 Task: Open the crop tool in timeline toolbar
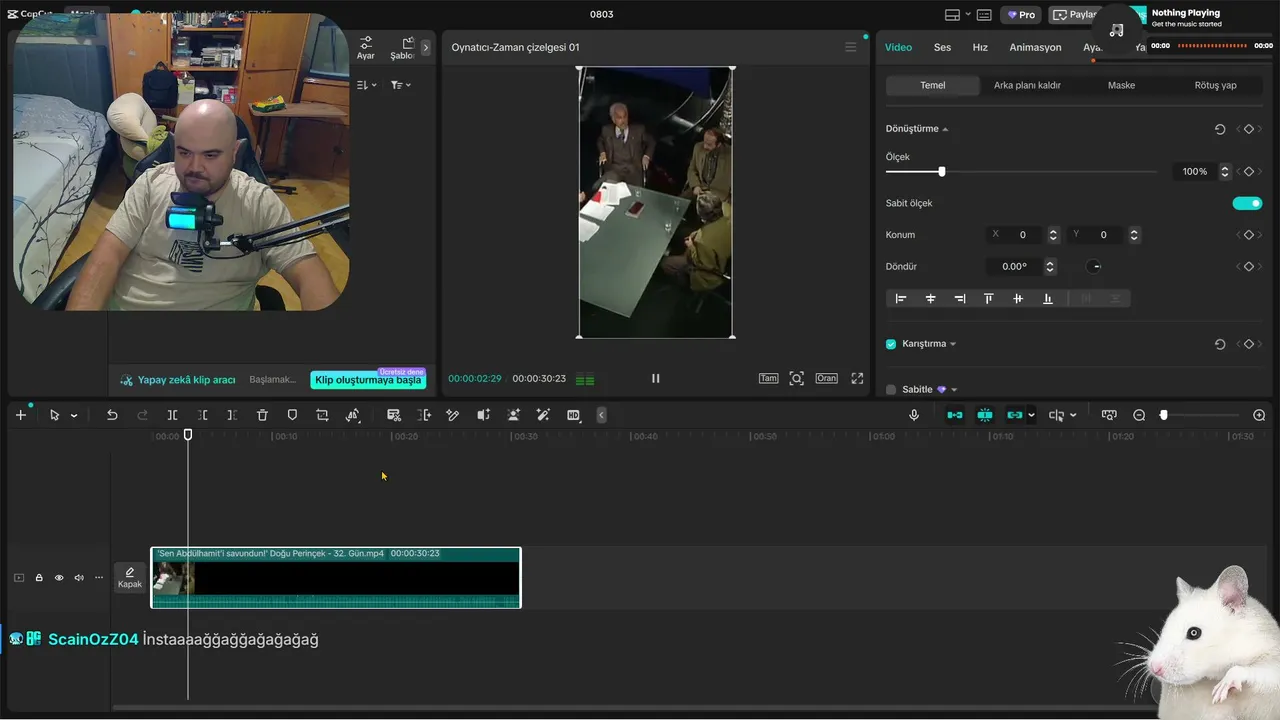(322, 415)
